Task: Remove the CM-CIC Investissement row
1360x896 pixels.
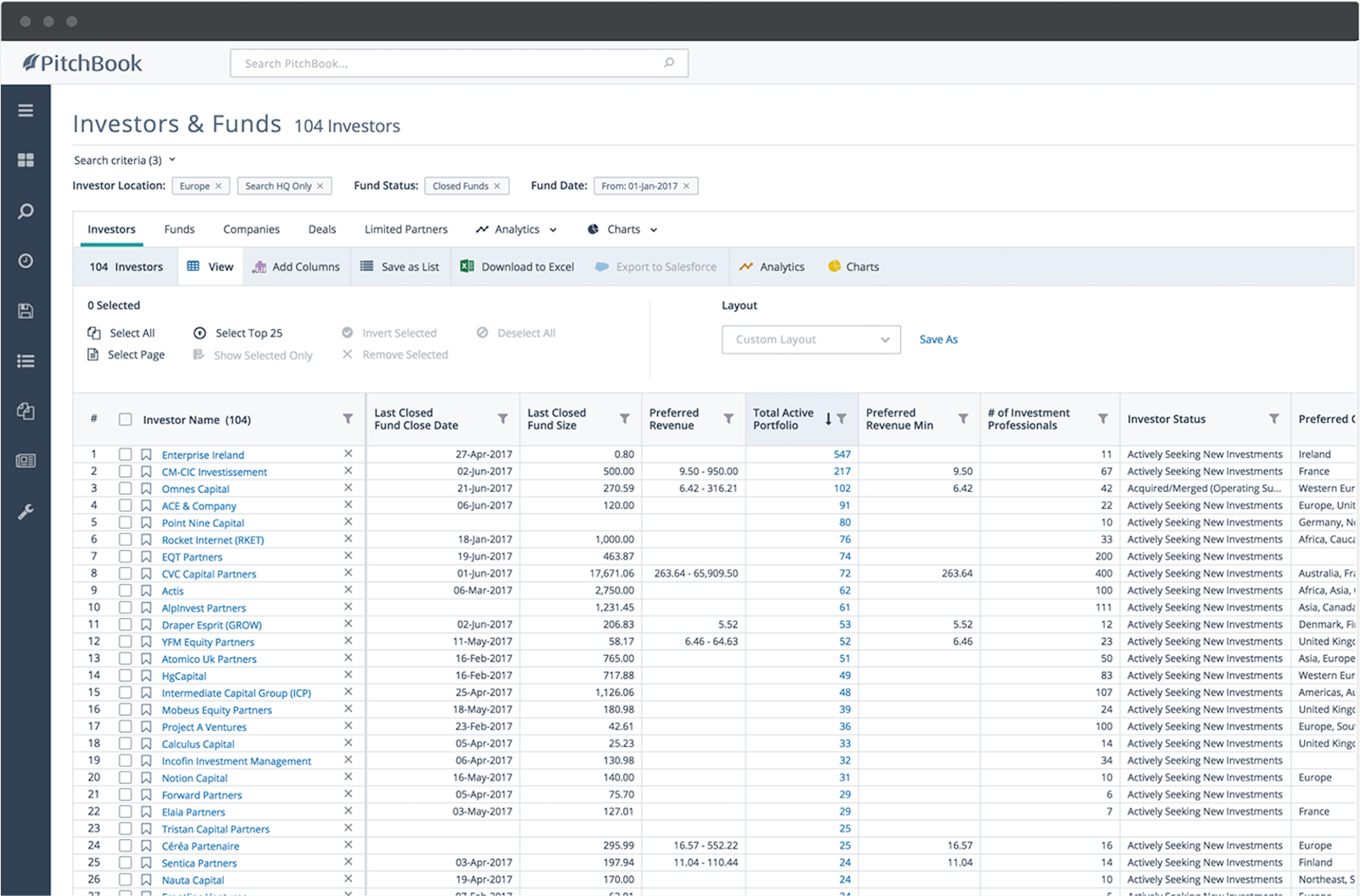Action: 348,471
